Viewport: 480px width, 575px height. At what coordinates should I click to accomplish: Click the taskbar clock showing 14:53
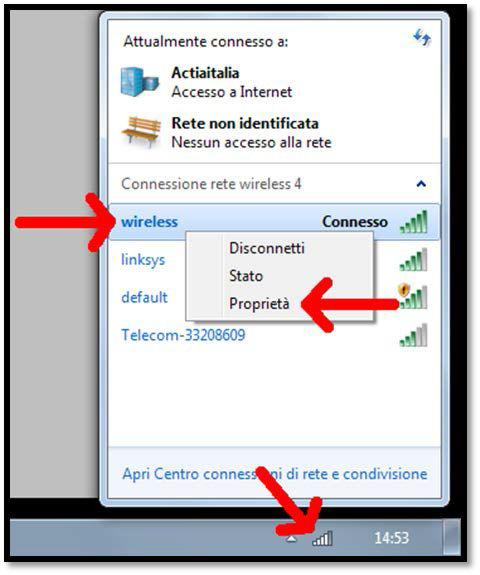click(x=392, y=538)
